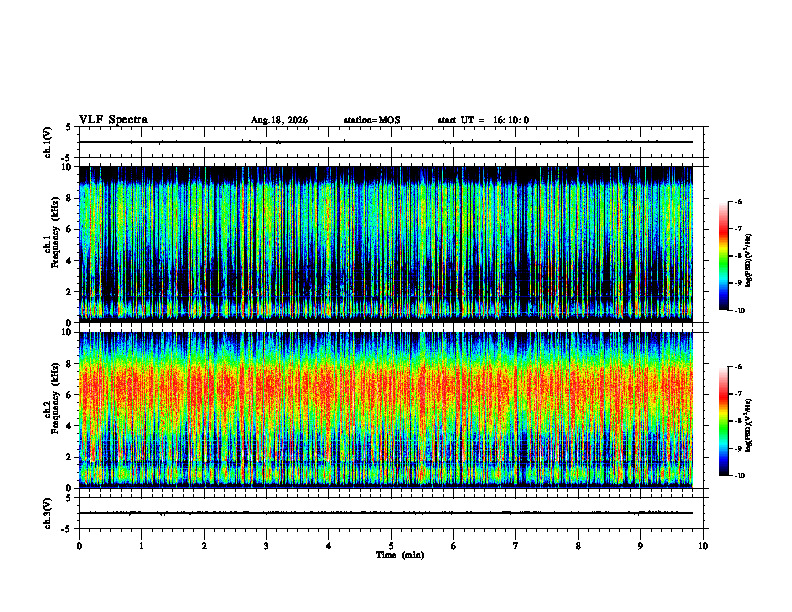Screen dimensions: 792x612
Task: Click the "-7" tick on ch.1 colorbar
Action: [739, 229]
